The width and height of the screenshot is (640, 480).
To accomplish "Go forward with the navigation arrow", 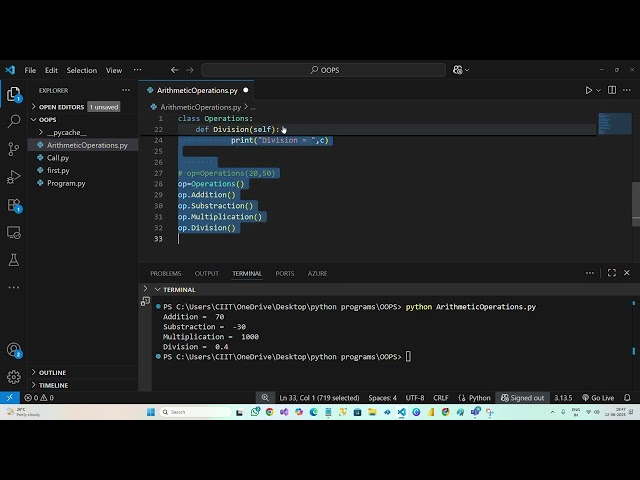I will [x=190, y=70].
